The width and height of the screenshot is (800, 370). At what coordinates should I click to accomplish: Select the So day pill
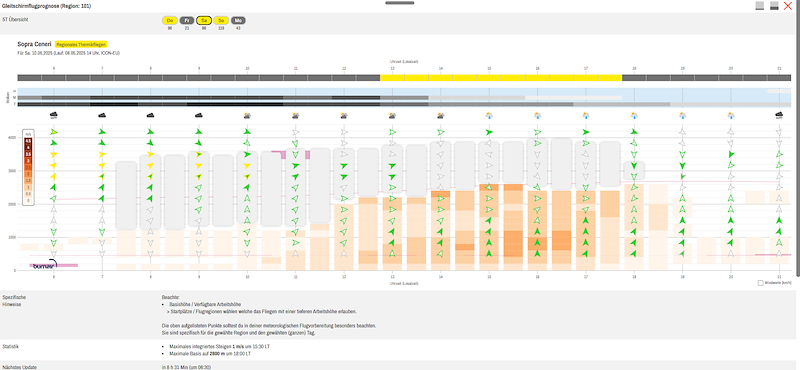point(221,20)
